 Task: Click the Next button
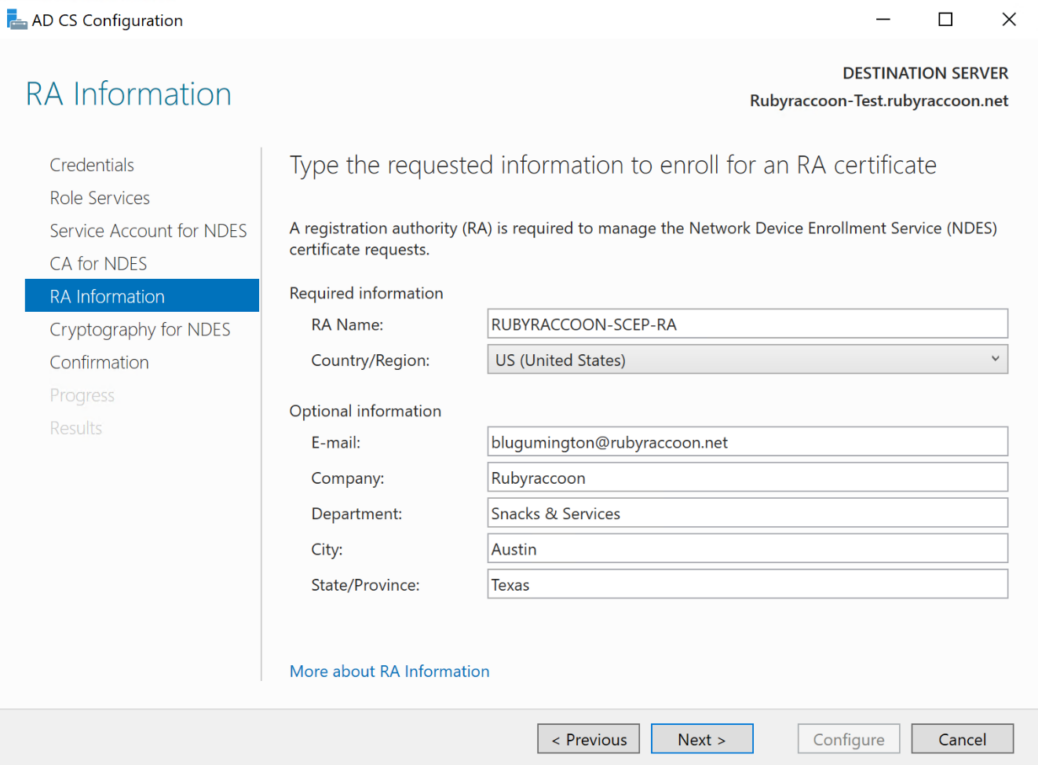pos(702,738)
